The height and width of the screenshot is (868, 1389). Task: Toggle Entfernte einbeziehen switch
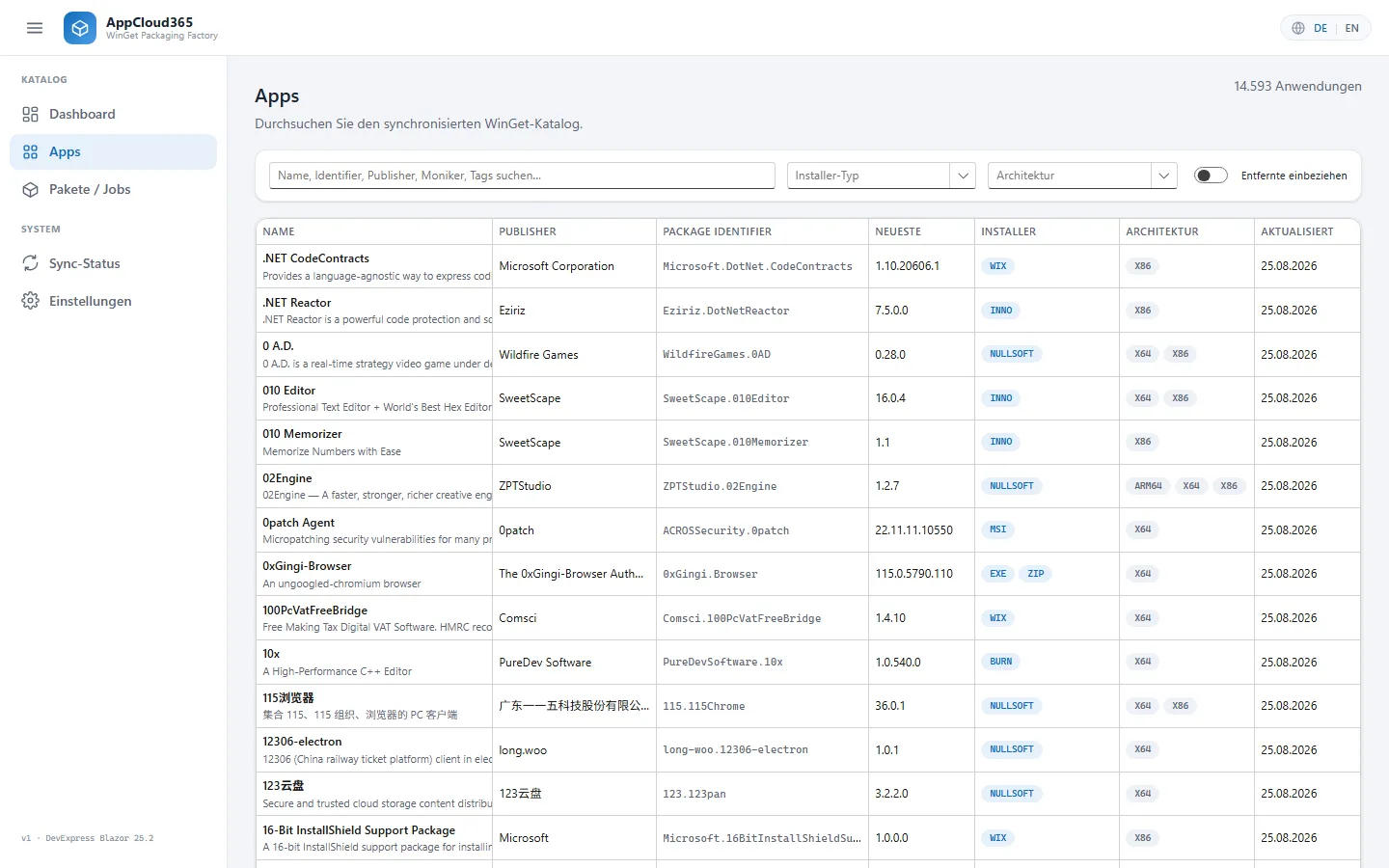tap(1211, 176)
